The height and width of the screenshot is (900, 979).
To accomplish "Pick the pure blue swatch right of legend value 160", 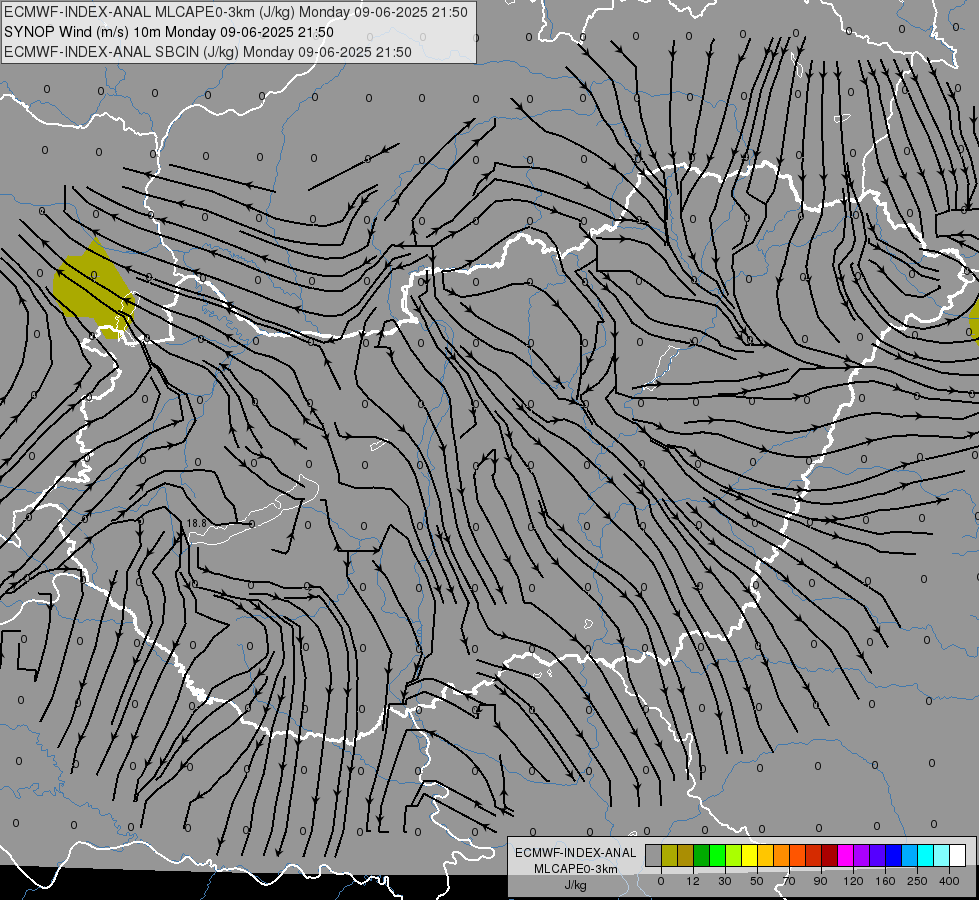I will tap(894, 855).
